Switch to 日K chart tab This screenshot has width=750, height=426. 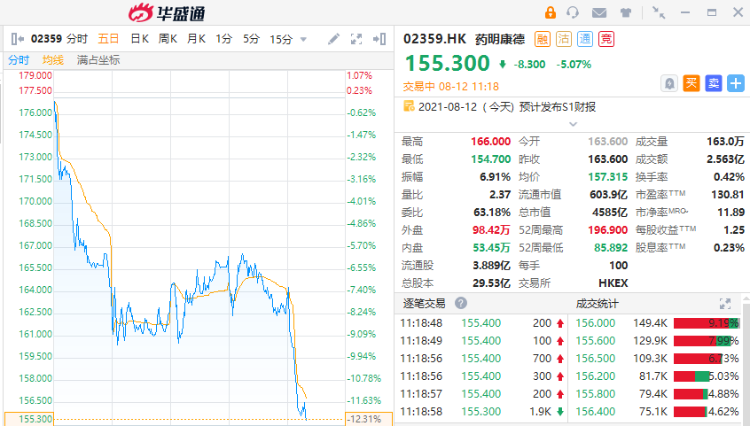(139, 39)
